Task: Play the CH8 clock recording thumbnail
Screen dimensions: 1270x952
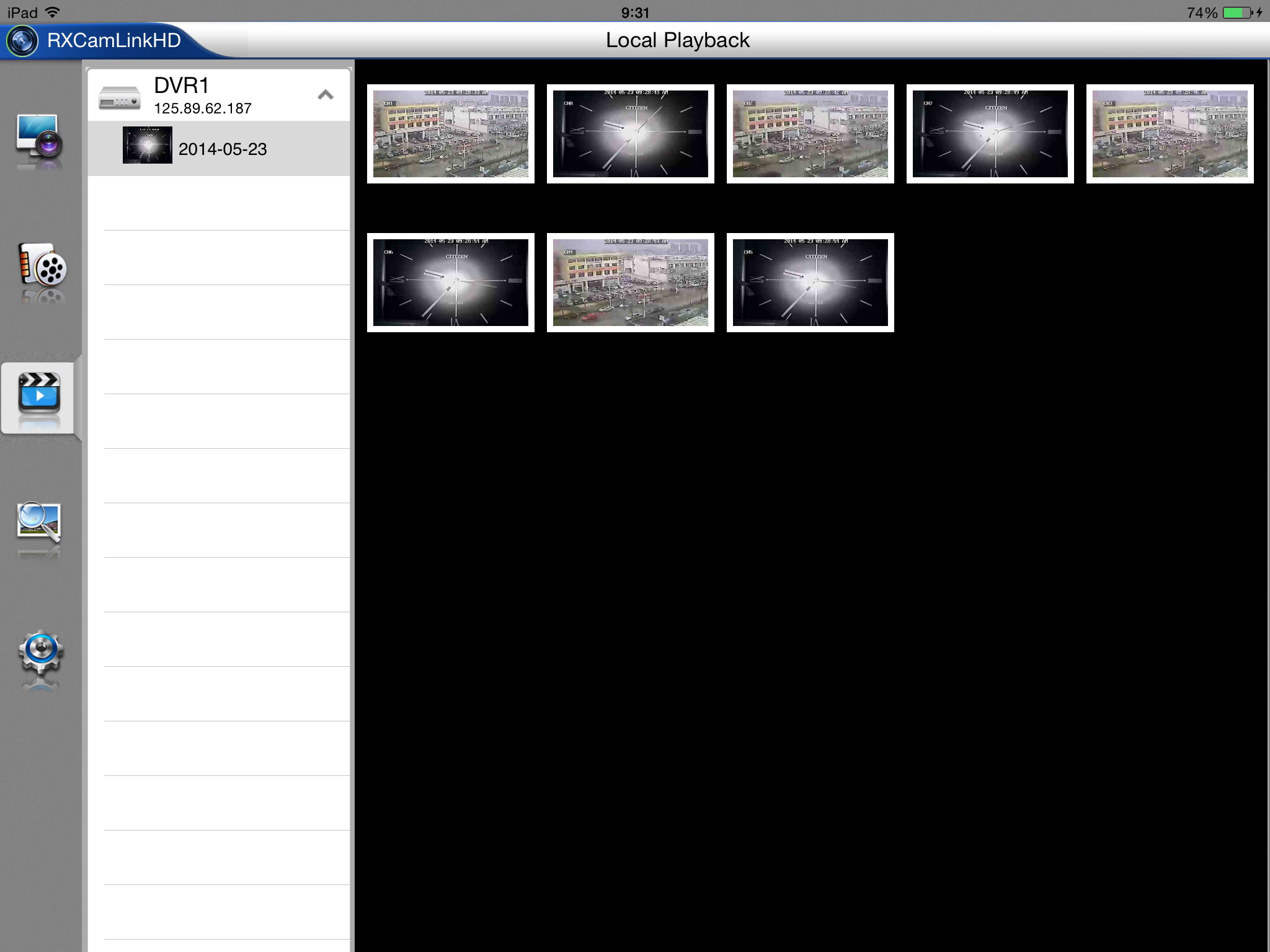Action: (631, 134)
